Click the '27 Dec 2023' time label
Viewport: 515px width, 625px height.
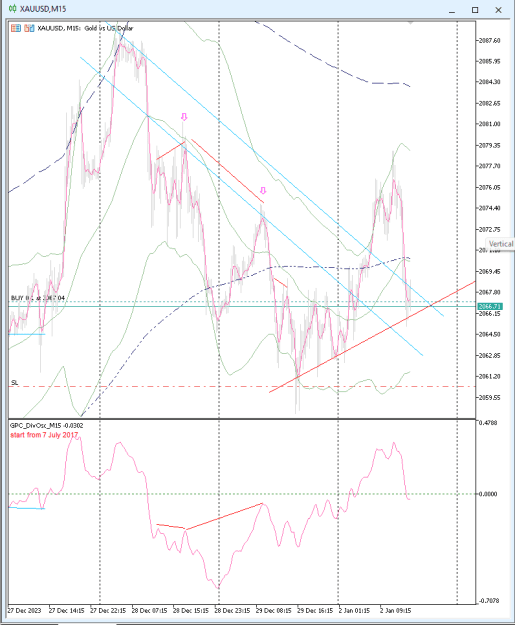click(25, 611)
